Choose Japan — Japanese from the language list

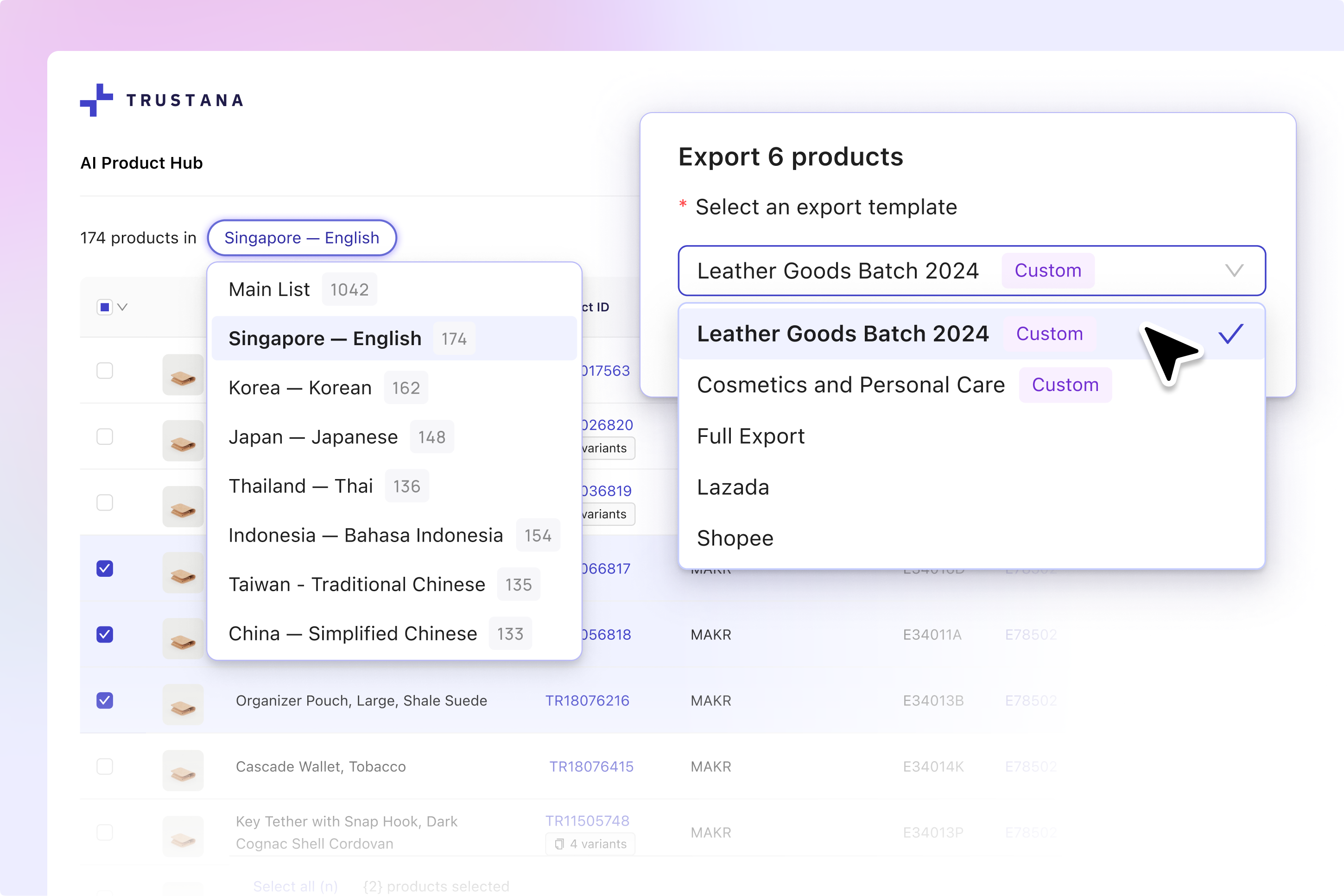point(313,436)
